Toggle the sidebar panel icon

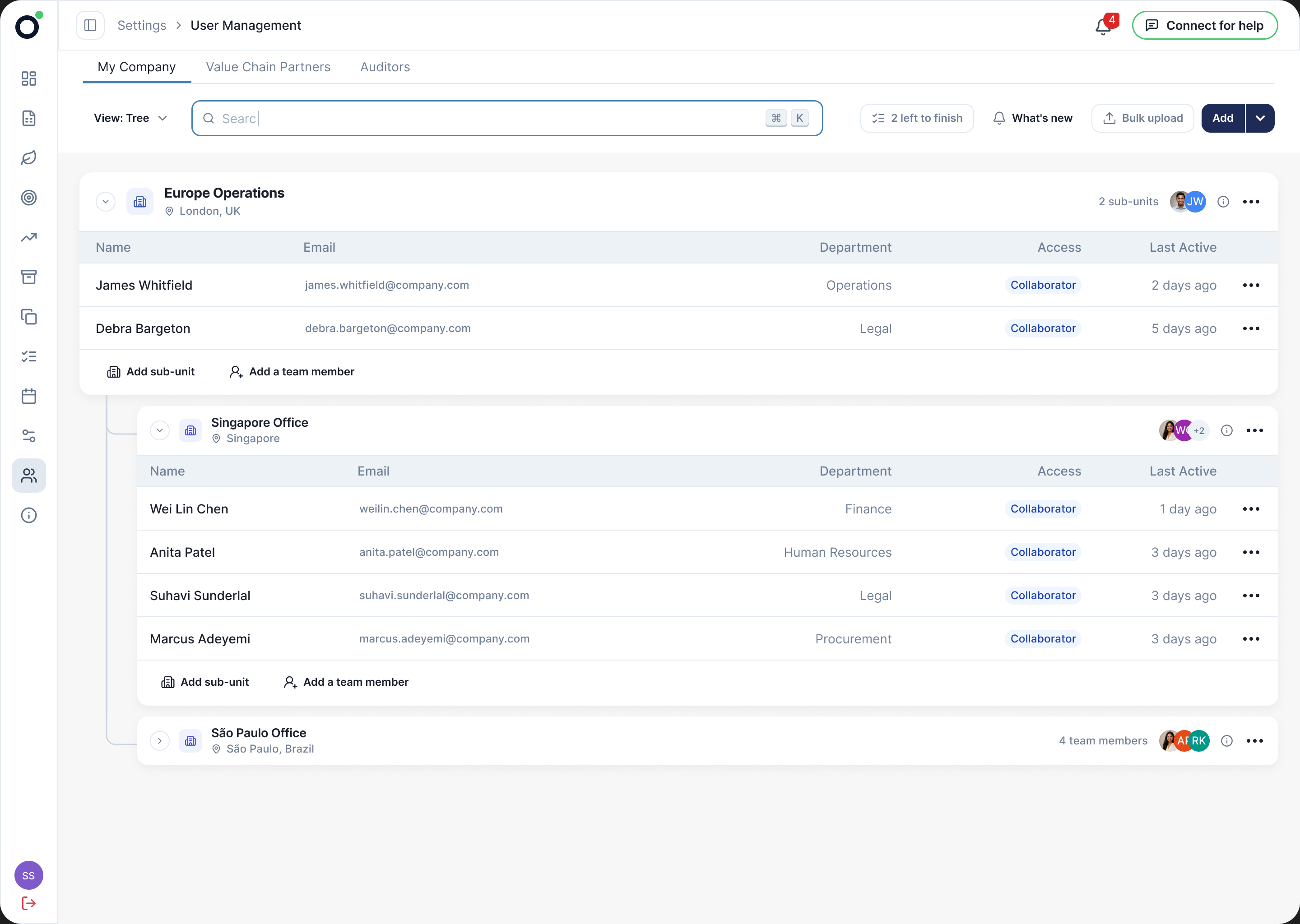(90, 26)
